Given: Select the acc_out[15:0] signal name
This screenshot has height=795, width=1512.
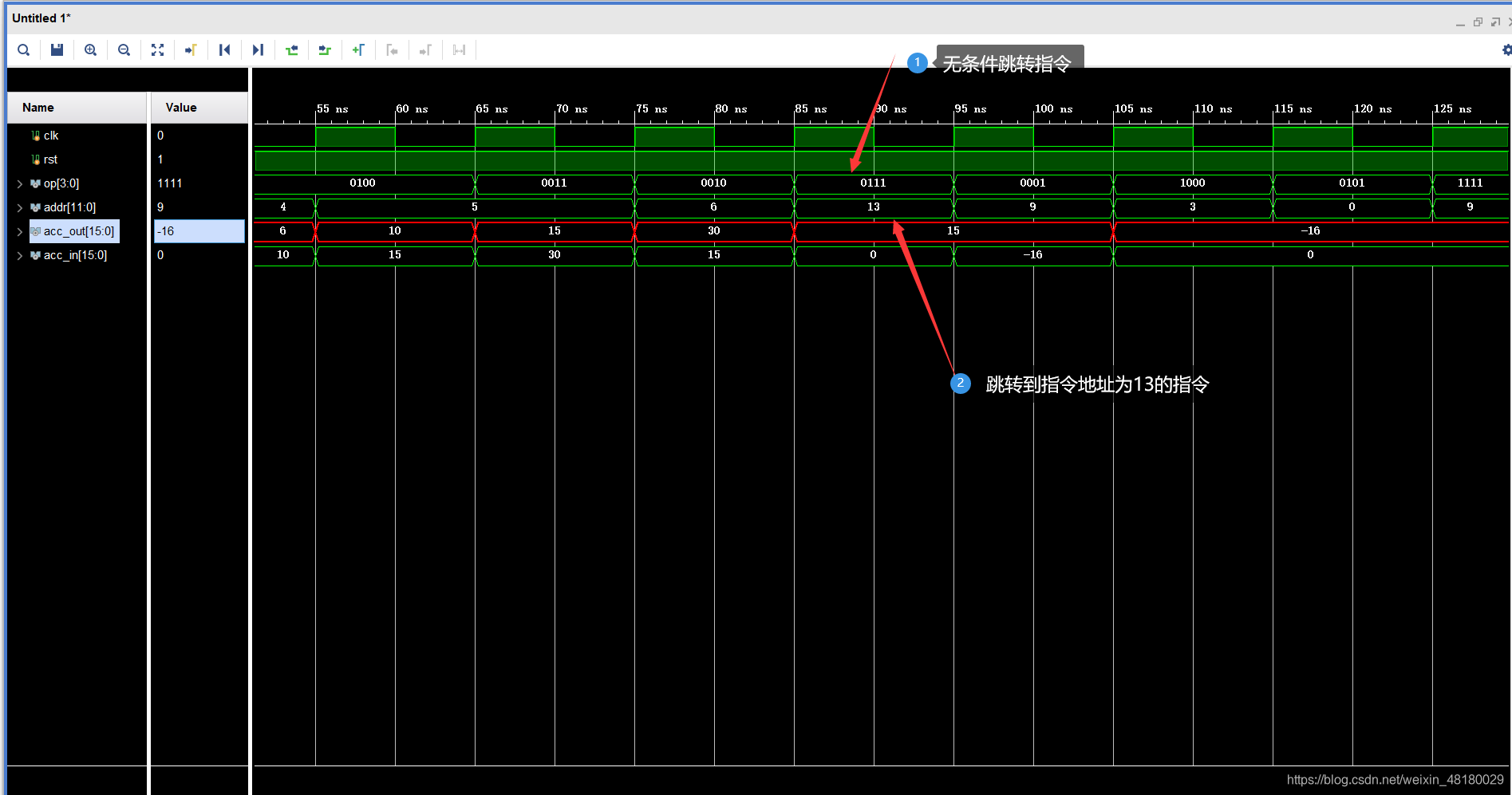Looking at the screenshot, I should click(78, 231).
